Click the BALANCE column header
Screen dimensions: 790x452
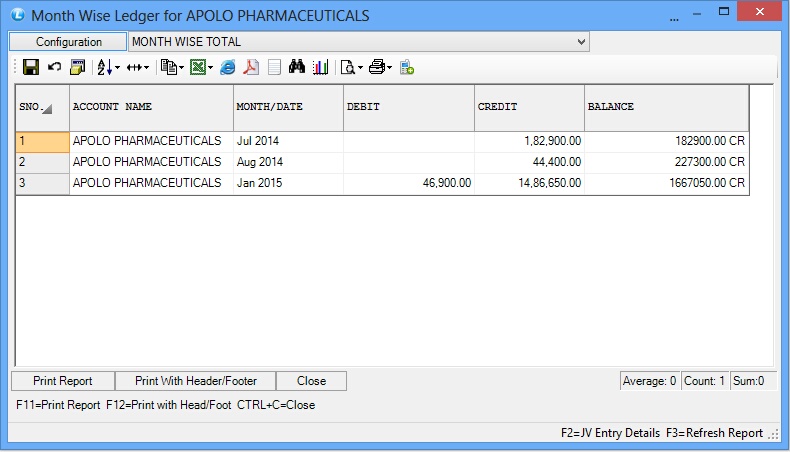pos(667,107)
